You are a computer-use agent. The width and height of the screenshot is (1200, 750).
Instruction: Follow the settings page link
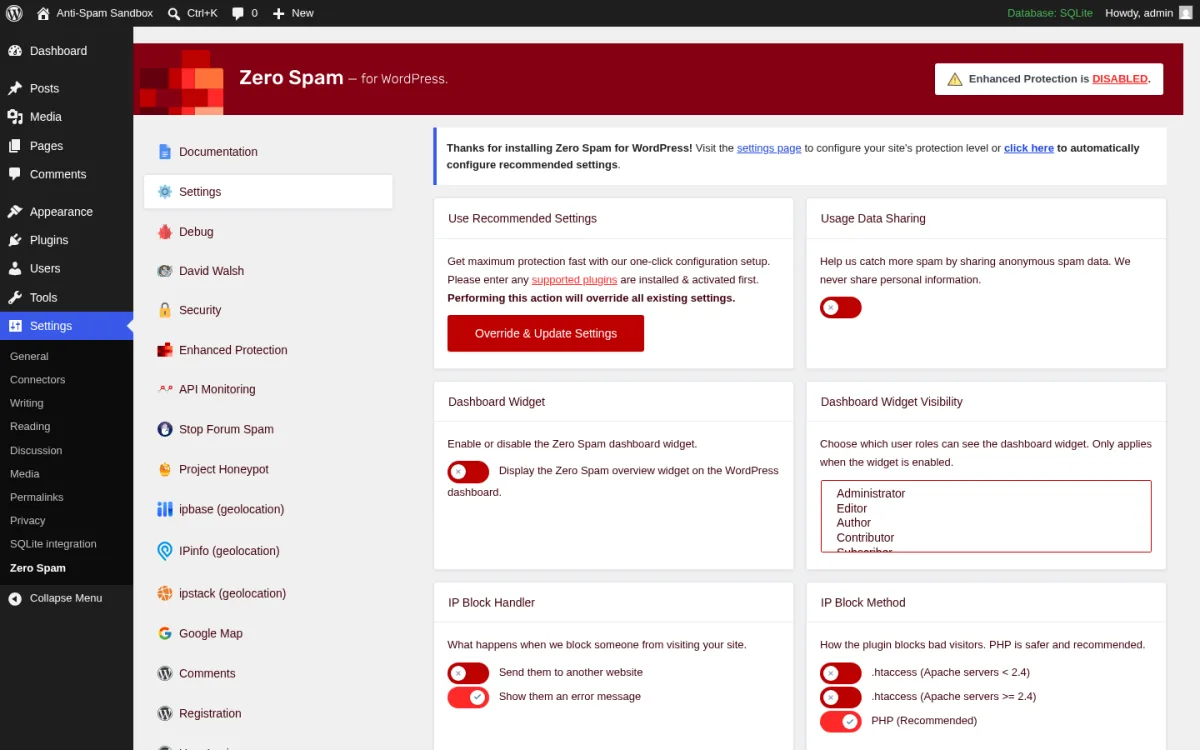pyautogui.click(x=769, y=148)
